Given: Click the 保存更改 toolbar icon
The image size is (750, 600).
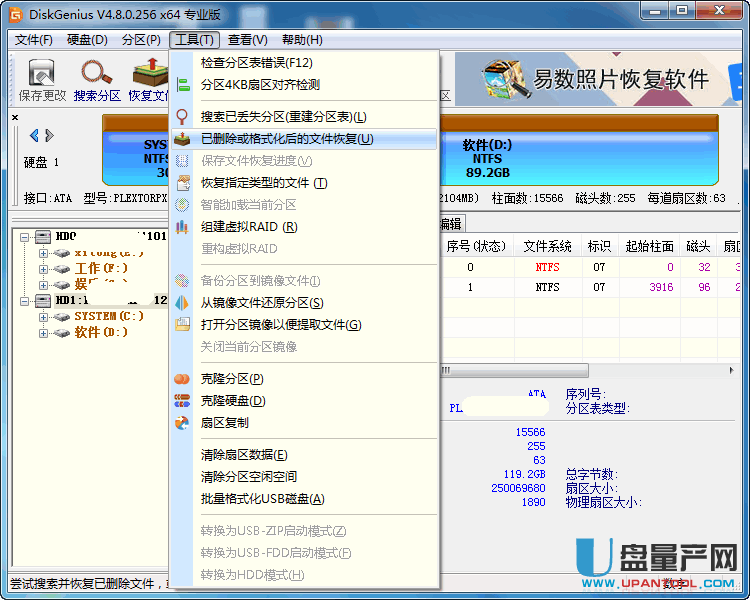Looking at the screenshot, I should pos(42,78).
